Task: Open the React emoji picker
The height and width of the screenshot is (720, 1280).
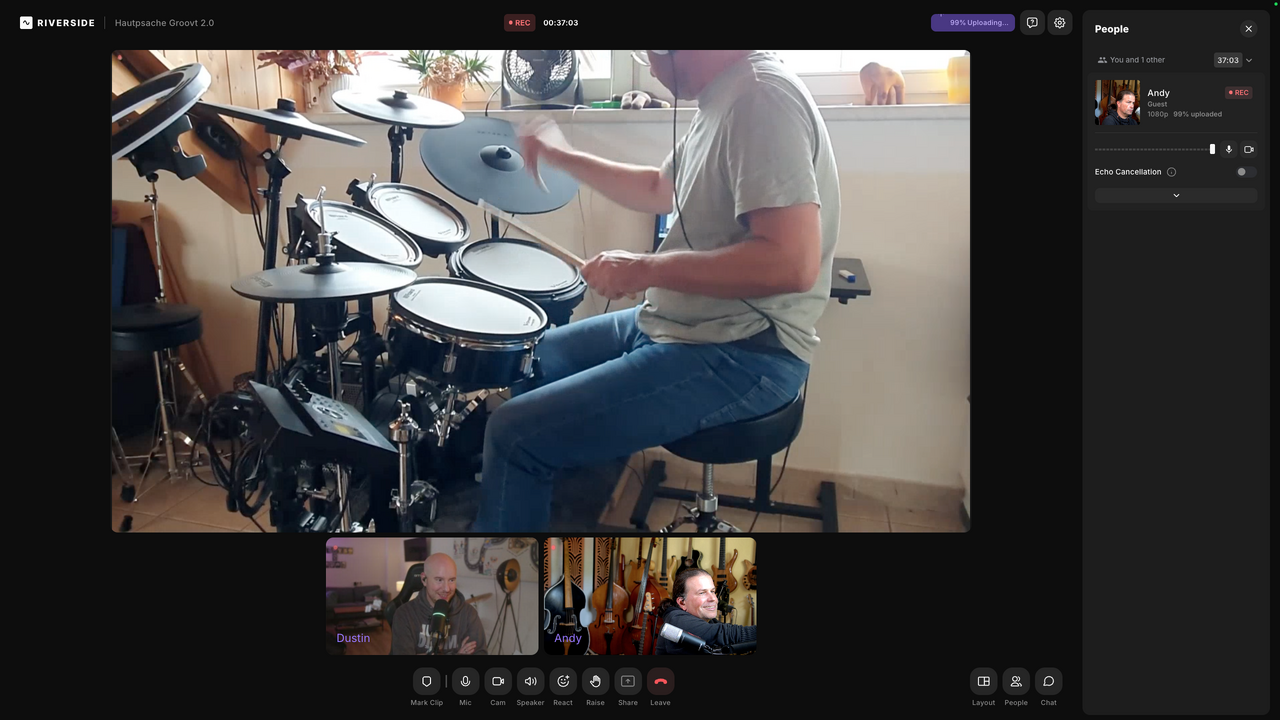Action: [x=563, y=681]
